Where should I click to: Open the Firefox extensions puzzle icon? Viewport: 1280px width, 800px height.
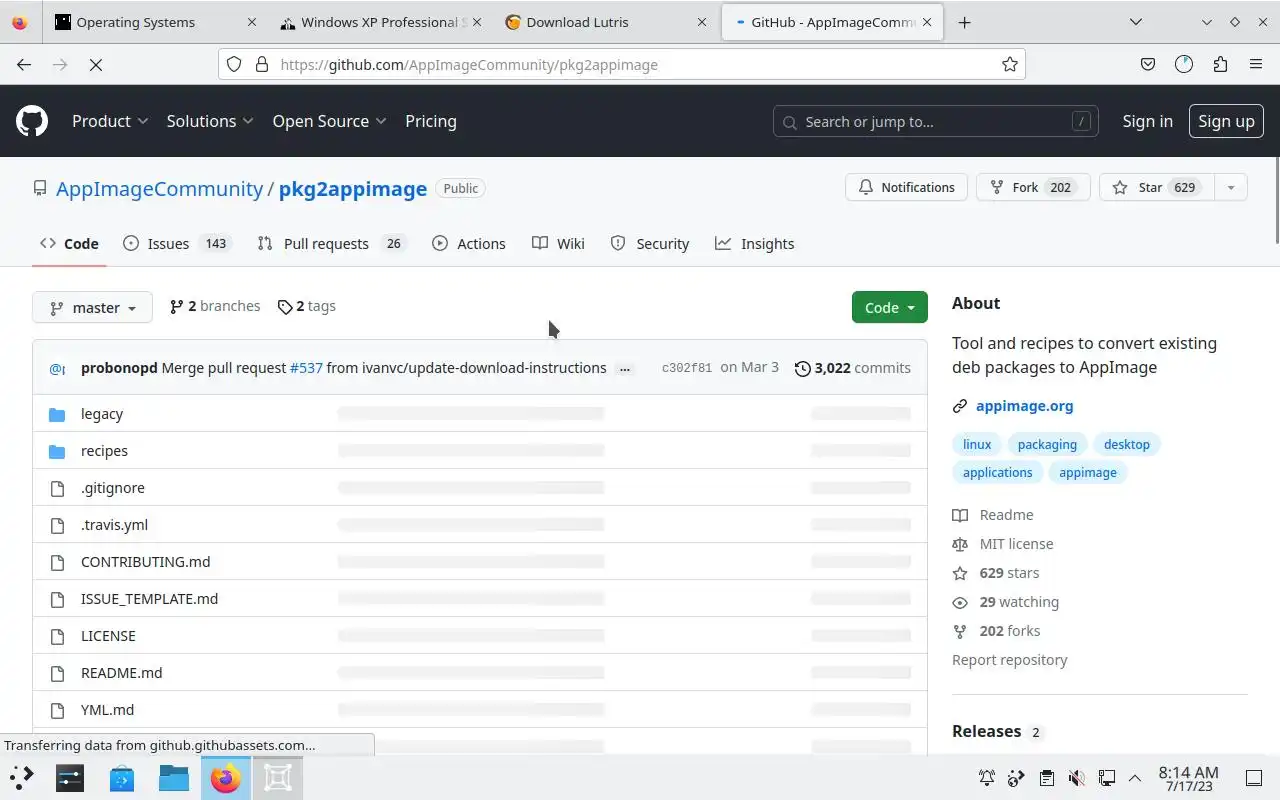click(x=1220, y=64)
